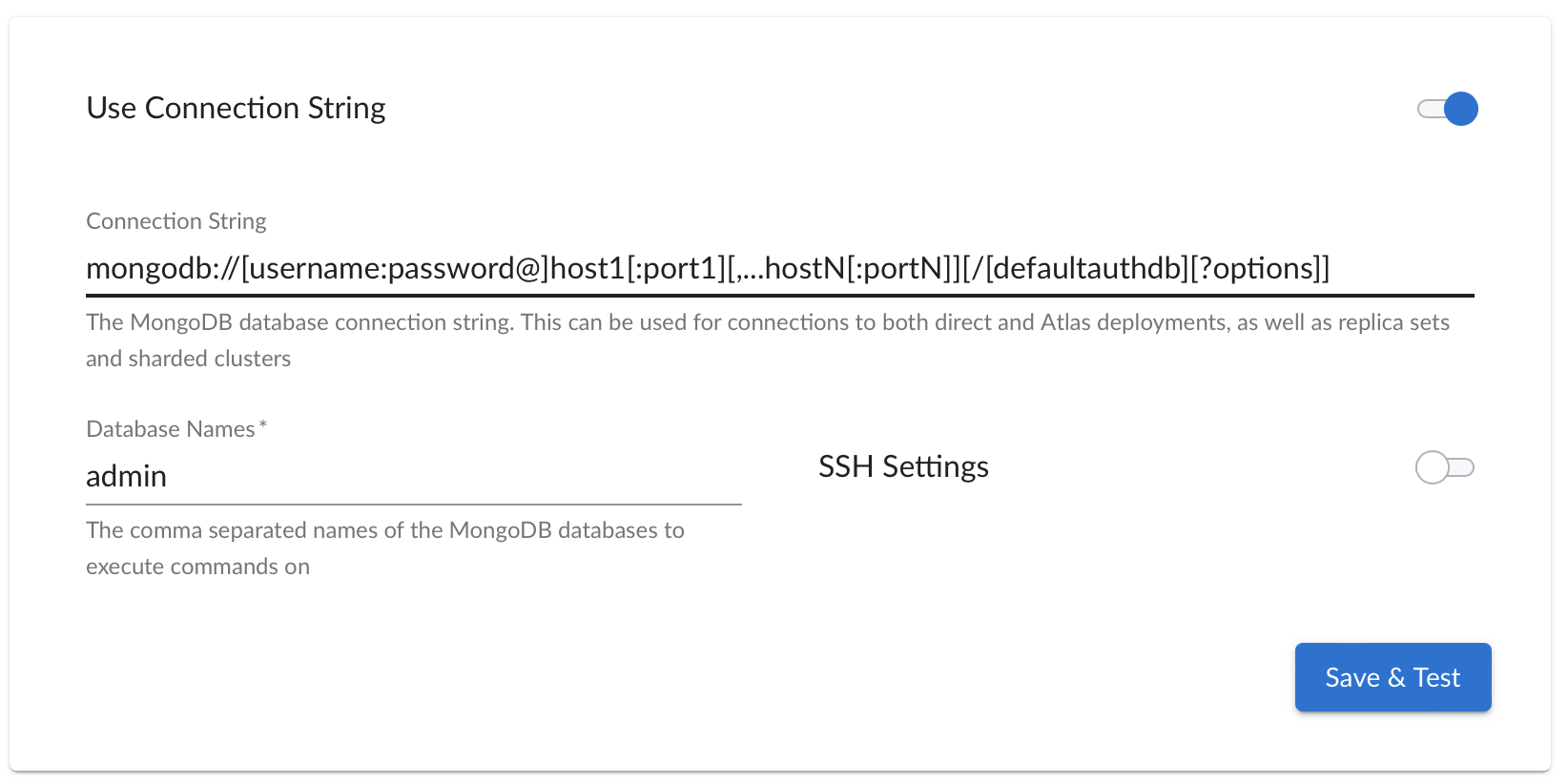Click the word Atlas in the helper text
Screen dimensions: 1568x784
coord(1065,322)
